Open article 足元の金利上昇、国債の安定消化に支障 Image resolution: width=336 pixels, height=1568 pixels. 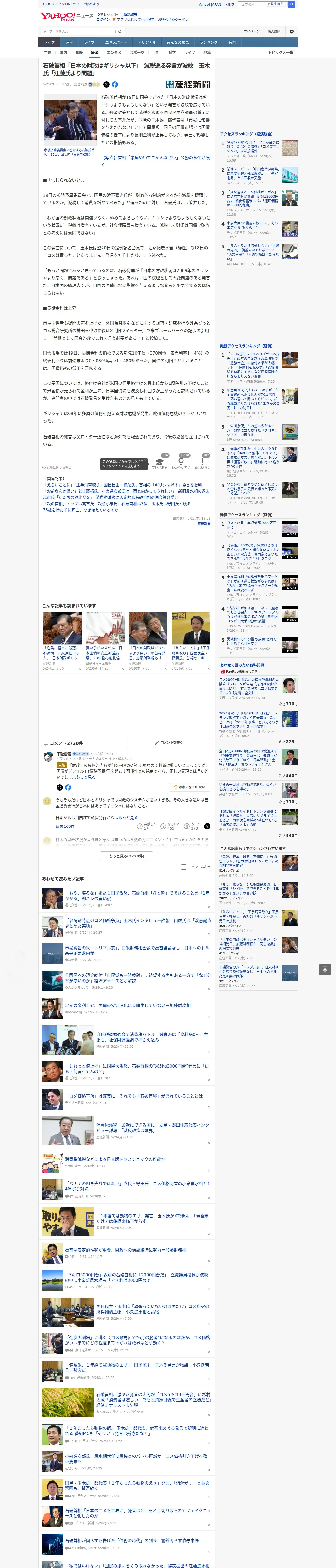pyautogui.click(x=127, y=1006)
